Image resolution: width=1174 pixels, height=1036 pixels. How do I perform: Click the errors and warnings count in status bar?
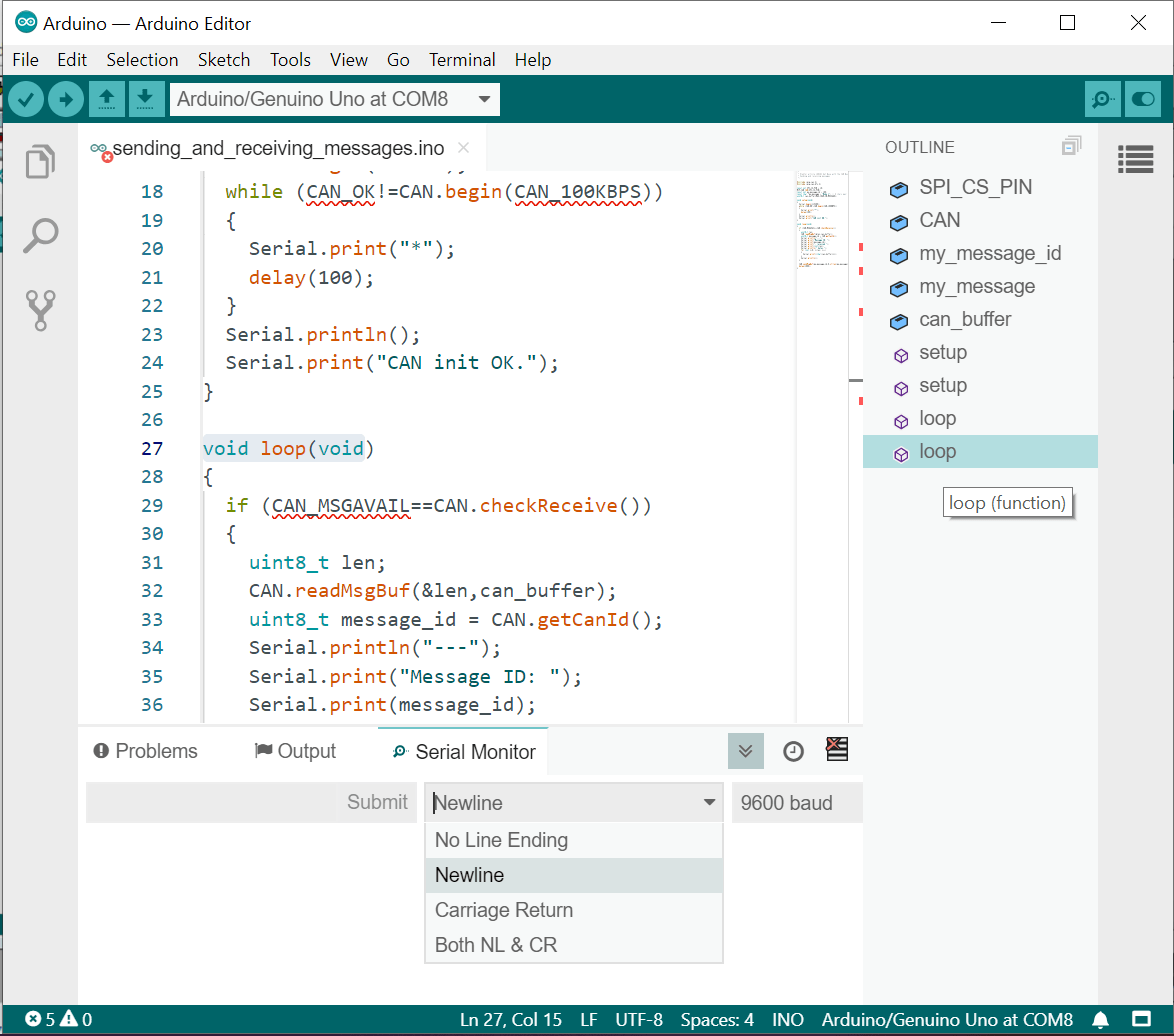tap(58, 1020)
